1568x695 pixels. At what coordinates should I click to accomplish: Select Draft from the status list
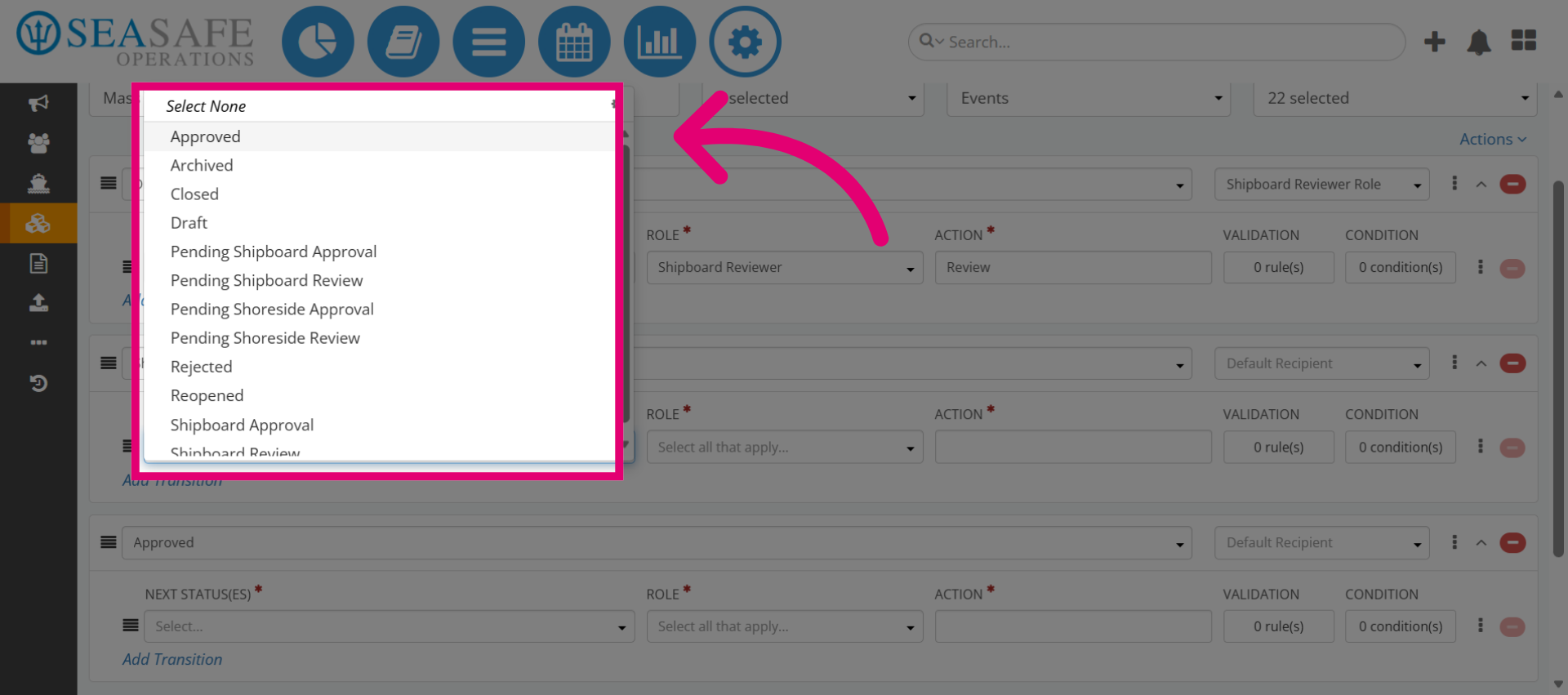379,223
